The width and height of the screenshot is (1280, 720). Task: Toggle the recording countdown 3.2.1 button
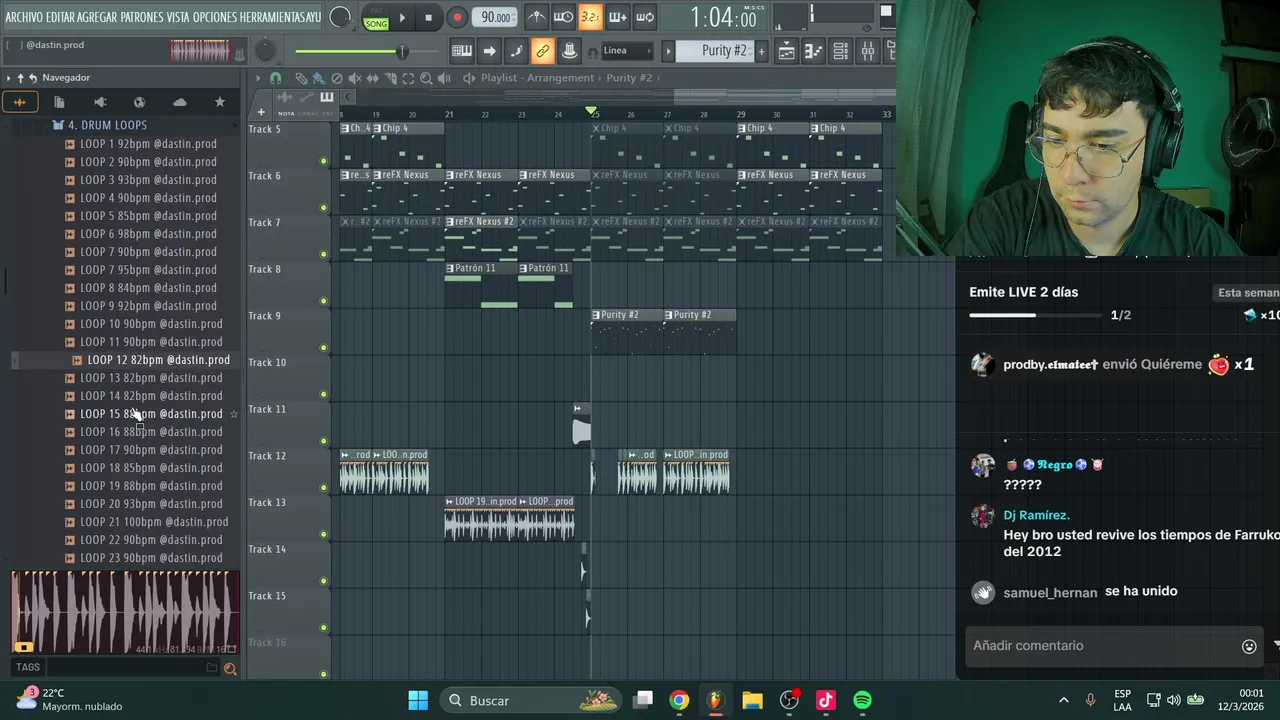pos(590,17)
